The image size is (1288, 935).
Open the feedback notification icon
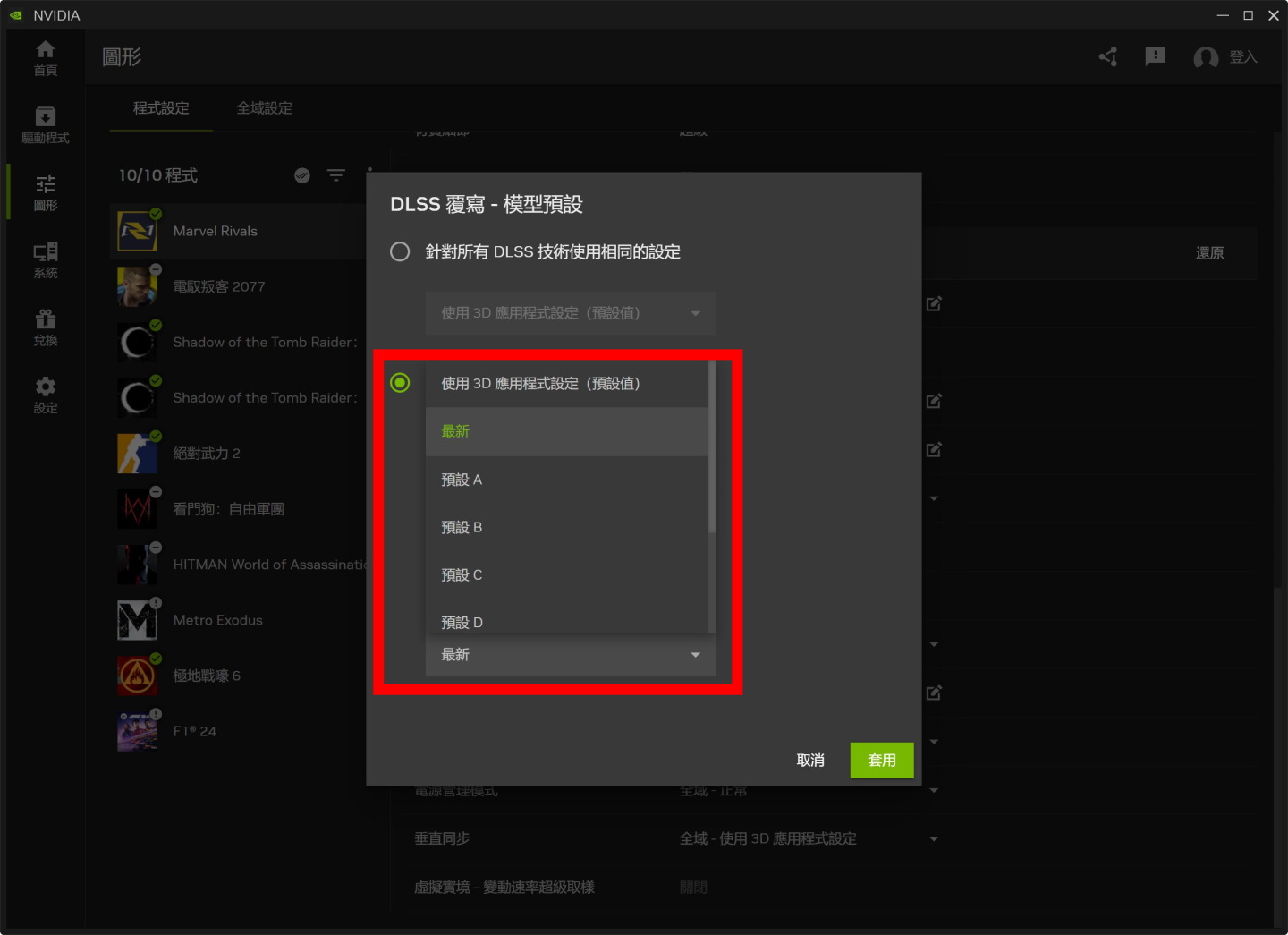[1156, 57]
